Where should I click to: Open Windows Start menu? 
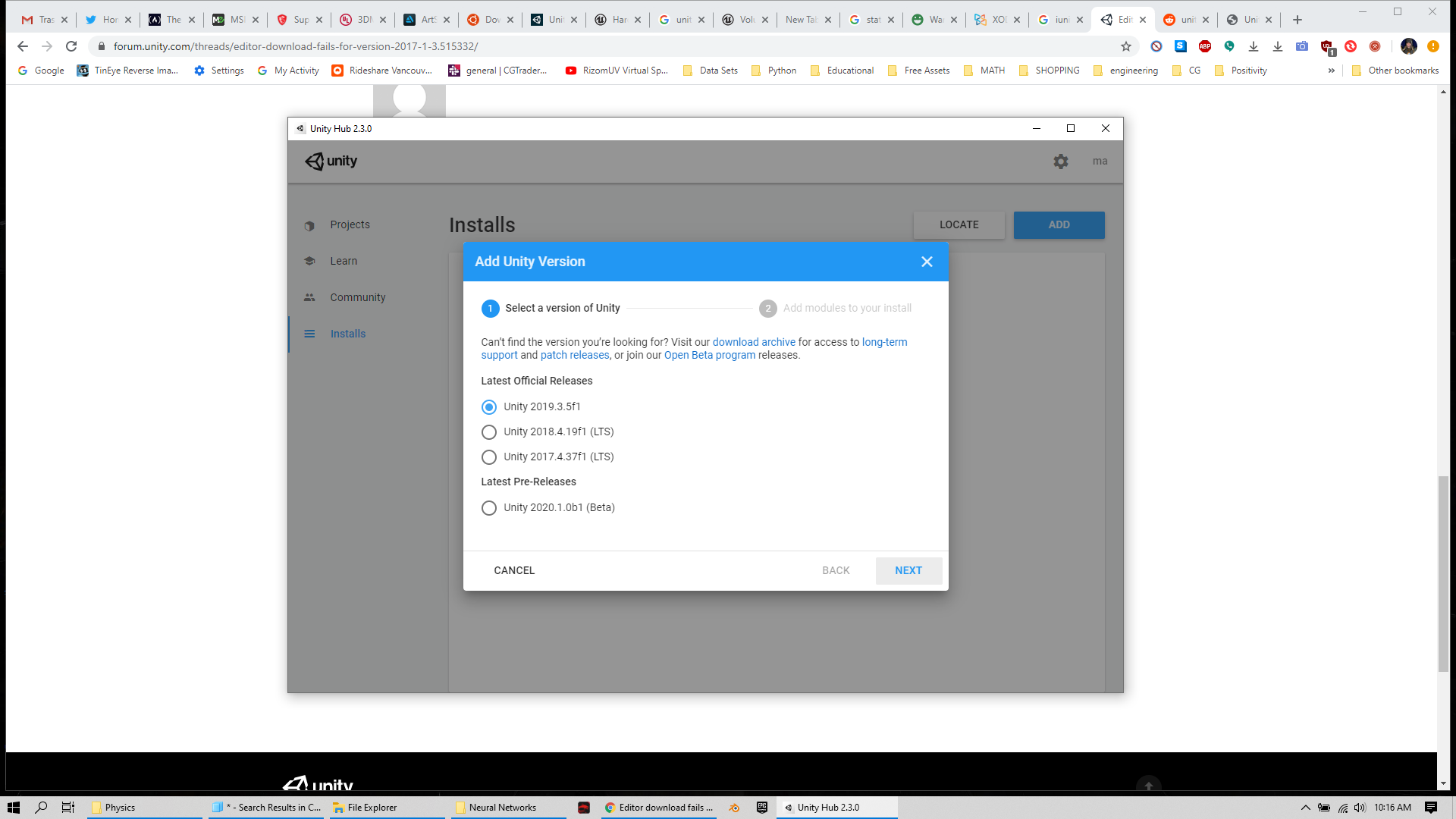[13, 808]
